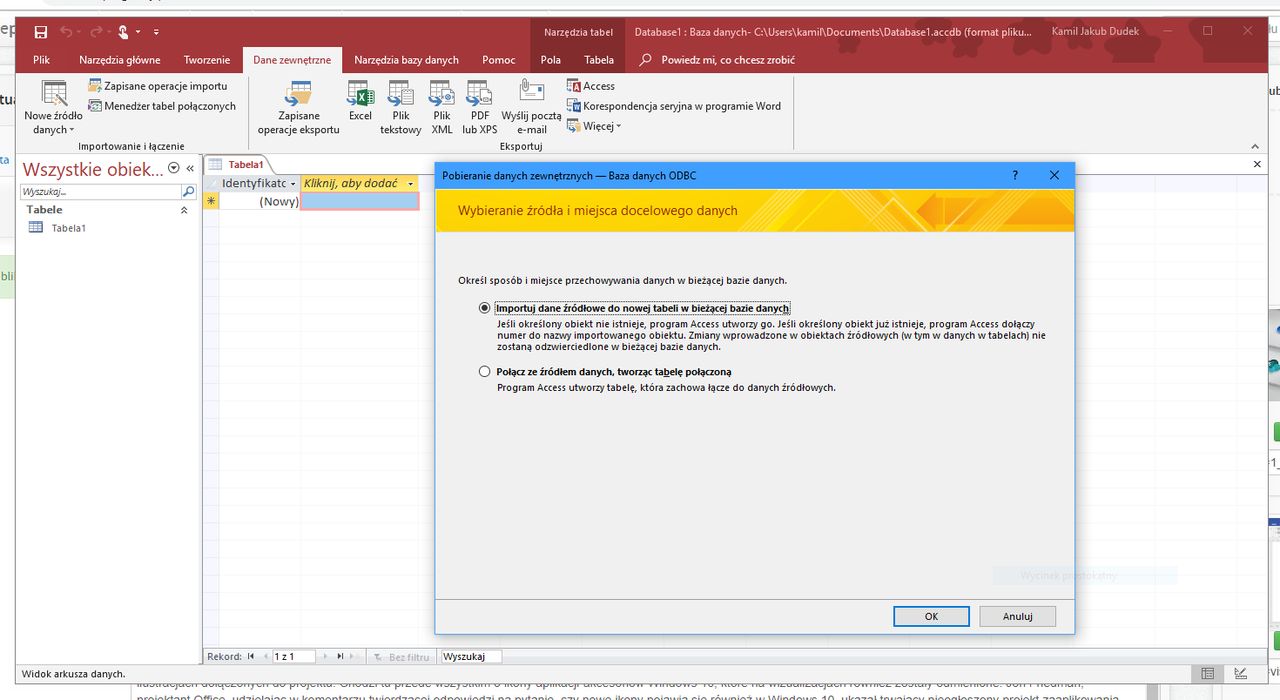
Task: Switch to Design view icon in status bar
Action: click(x=1241, y=674)
